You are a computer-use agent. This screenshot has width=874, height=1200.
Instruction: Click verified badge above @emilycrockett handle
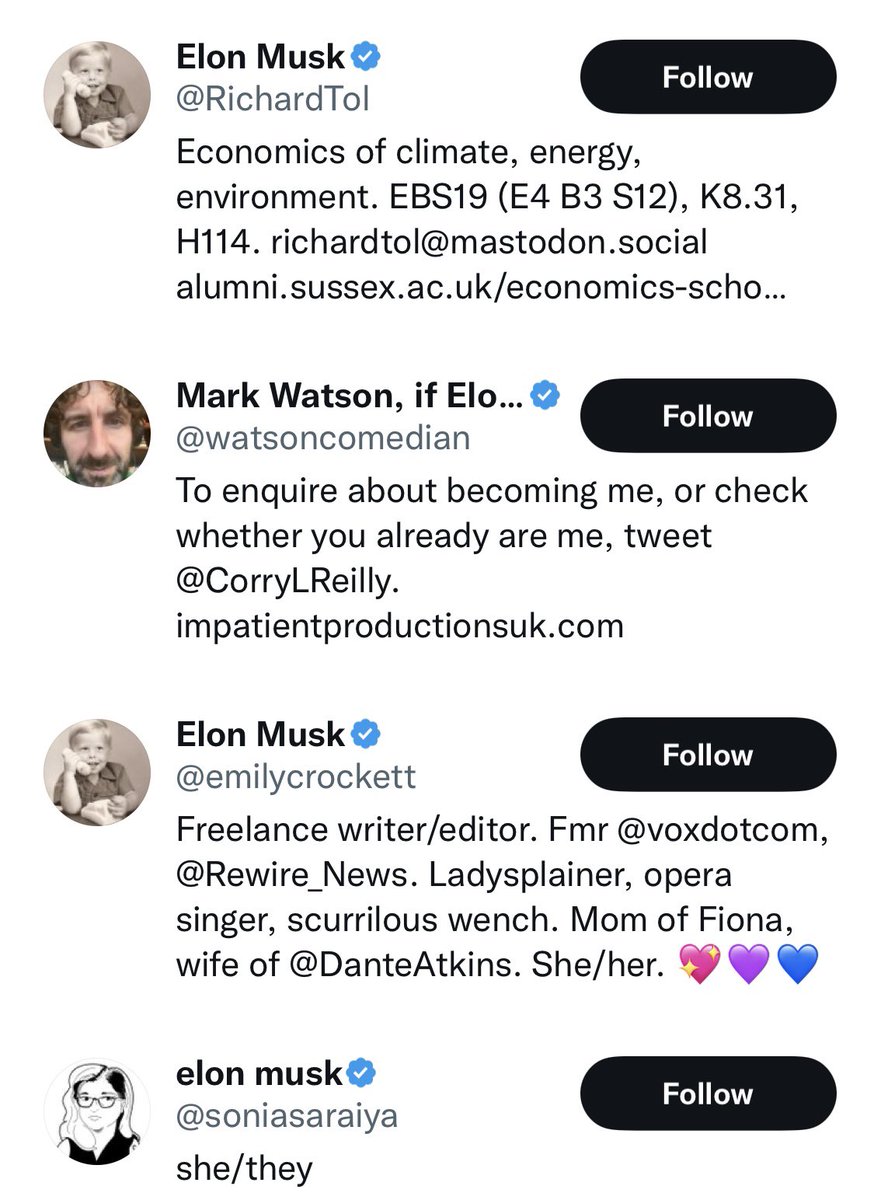click(366, 735)
